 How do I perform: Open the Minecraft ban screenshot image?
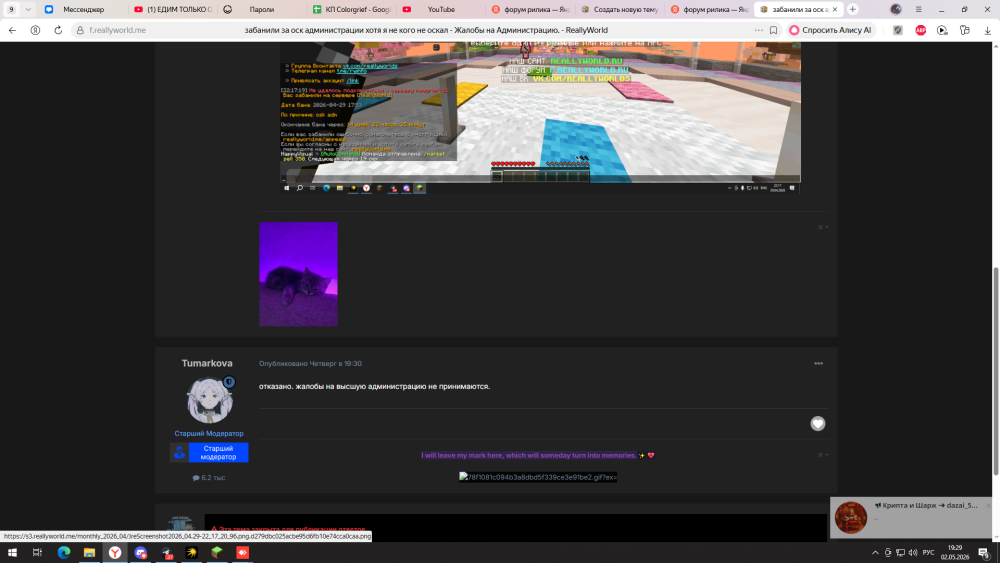[x=540, y=117]
